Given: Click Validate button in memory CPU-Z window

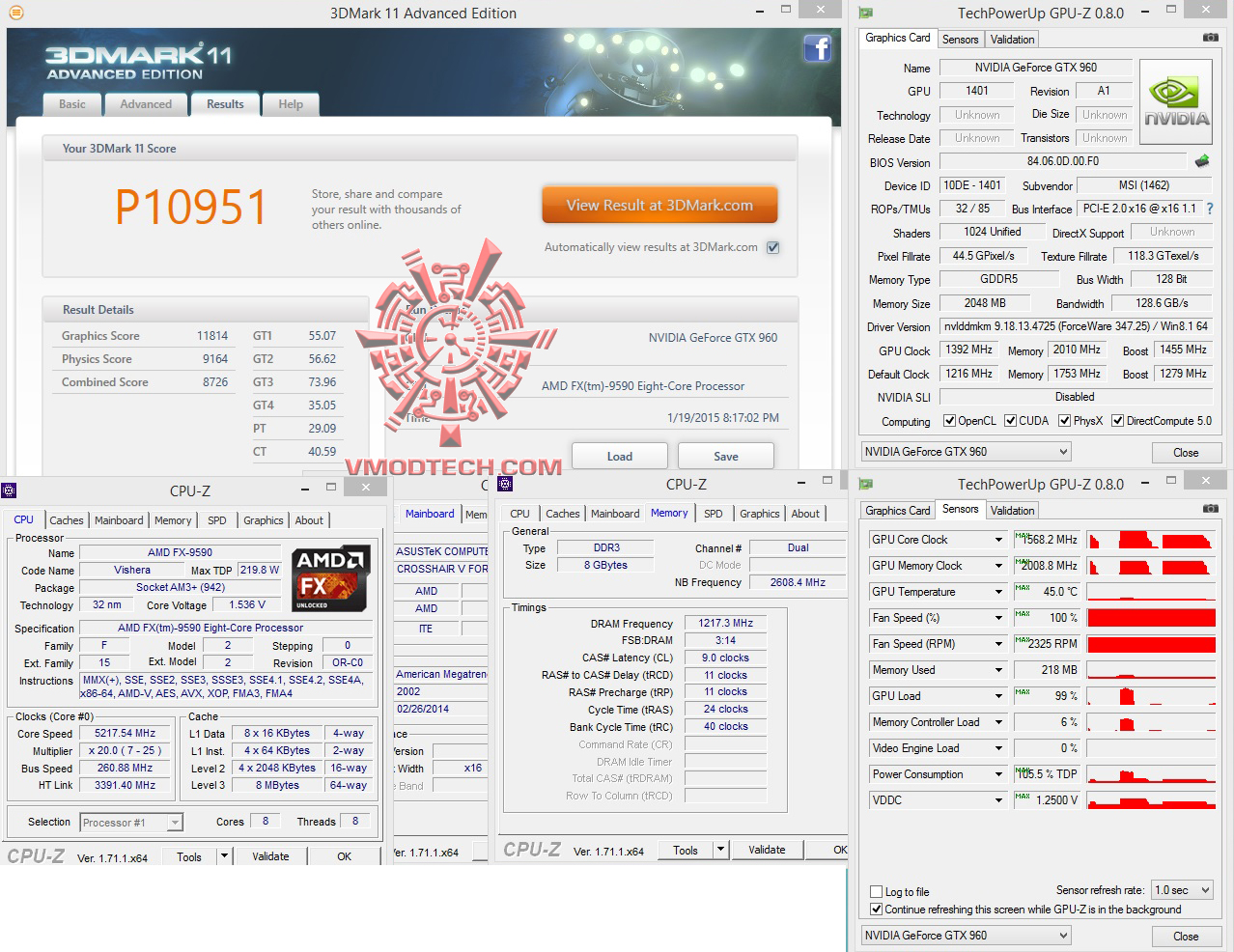Looking at the screenshot, I should tap(767, 850).
